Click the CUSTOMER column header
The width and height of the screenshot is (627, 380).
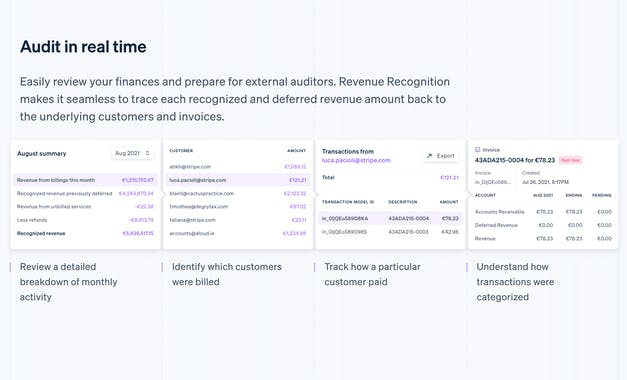181,151
